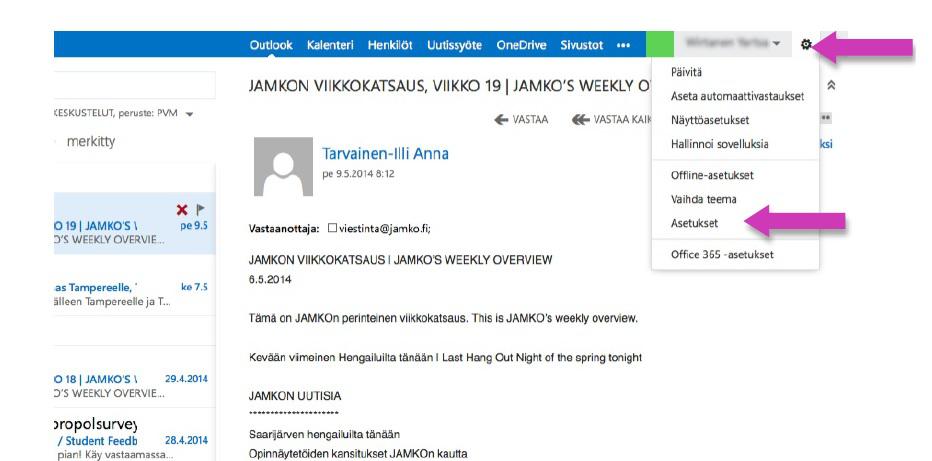
Task: Open the settings gear menu
Action: (806, 45)
